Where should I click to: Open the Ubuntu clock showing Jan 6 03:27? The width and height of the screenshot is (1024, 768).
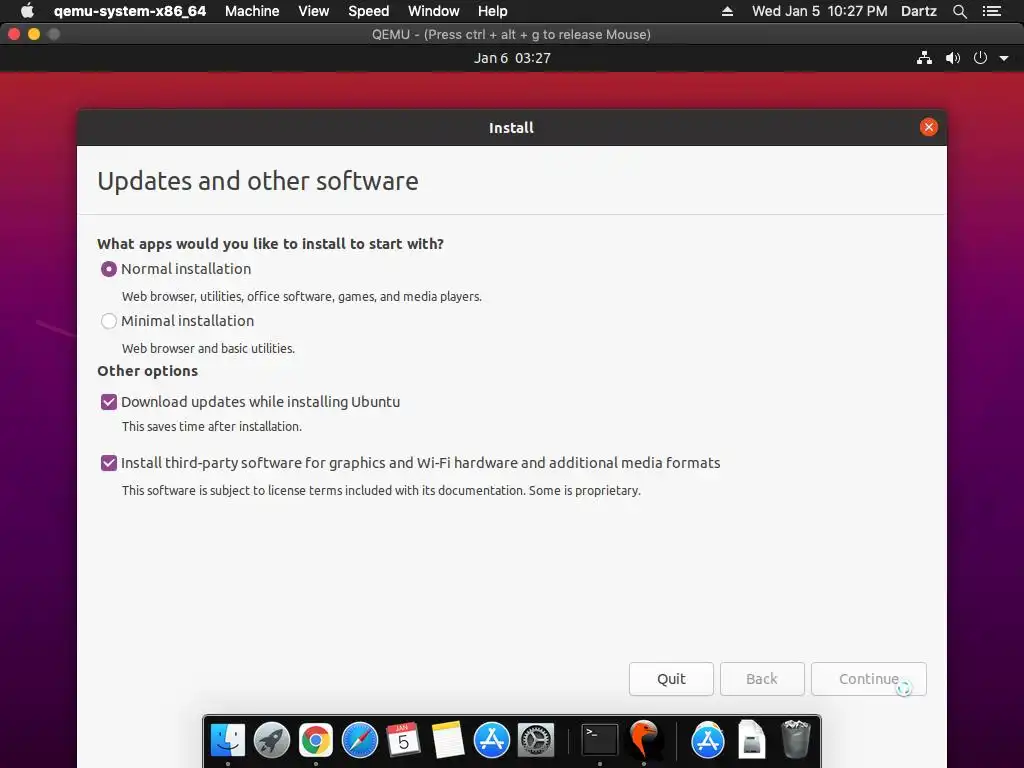click(x=512, y=58)
